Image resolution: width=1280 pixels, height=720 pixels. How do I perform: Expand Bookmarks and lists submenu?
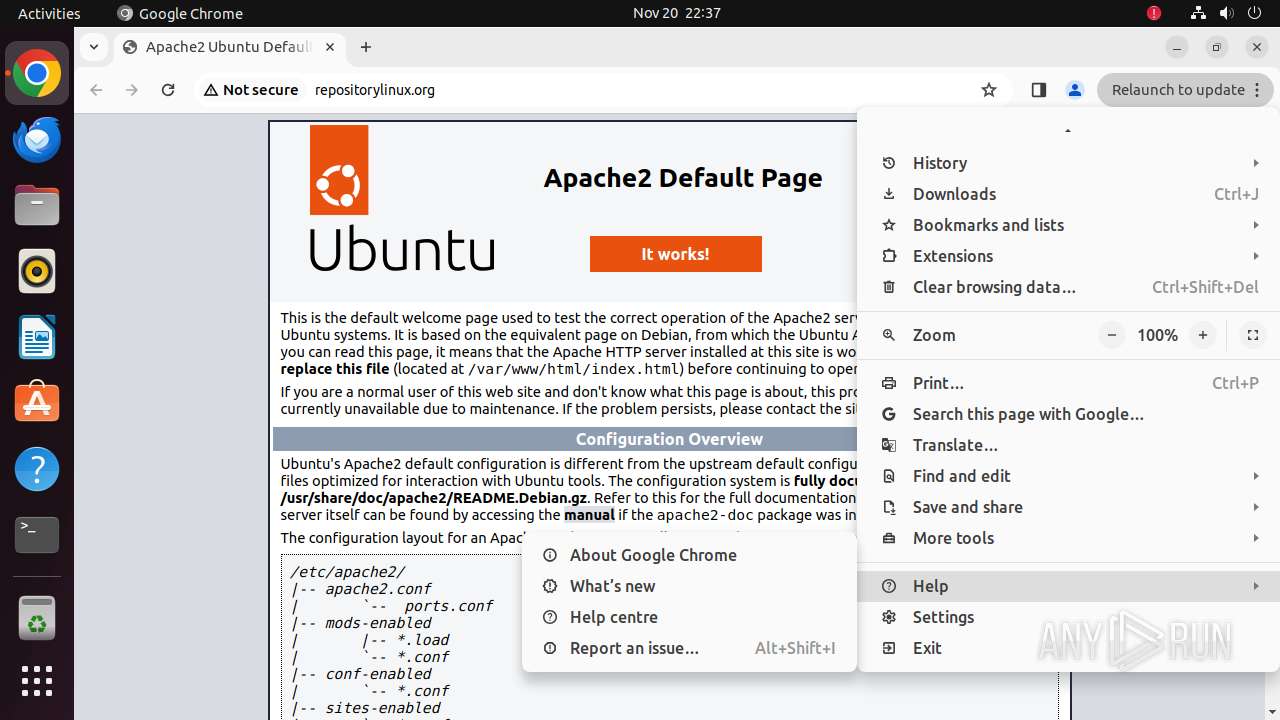point(1069,225)
